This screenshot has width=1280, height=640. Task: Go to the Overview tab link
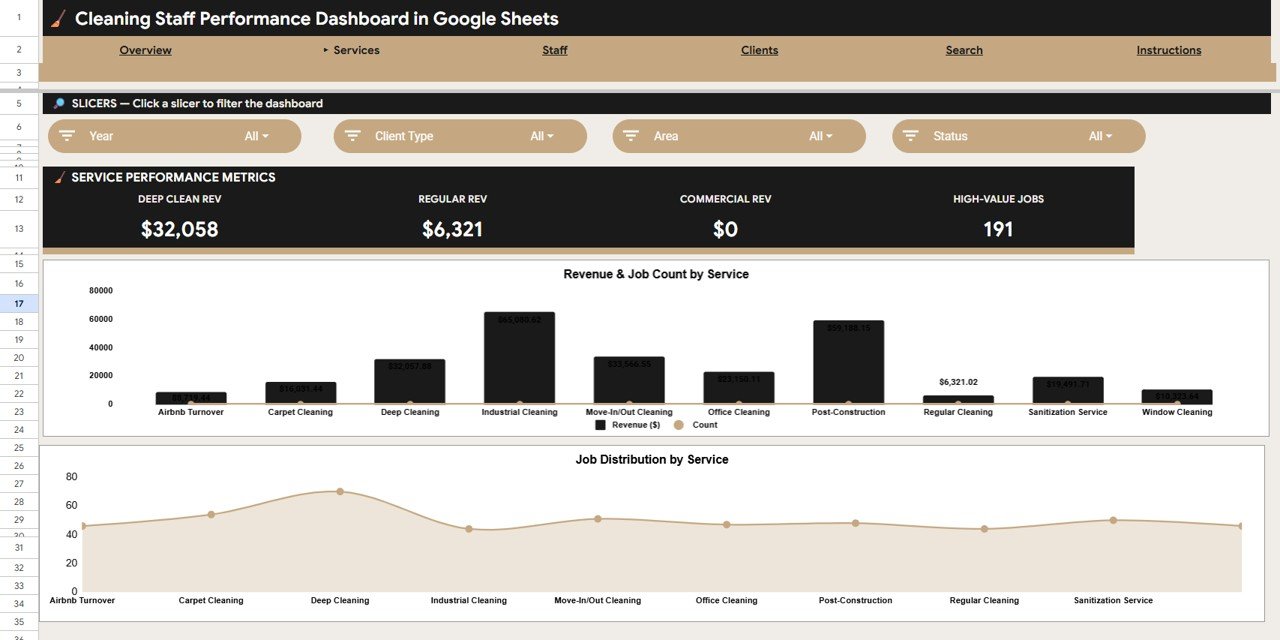145,50
